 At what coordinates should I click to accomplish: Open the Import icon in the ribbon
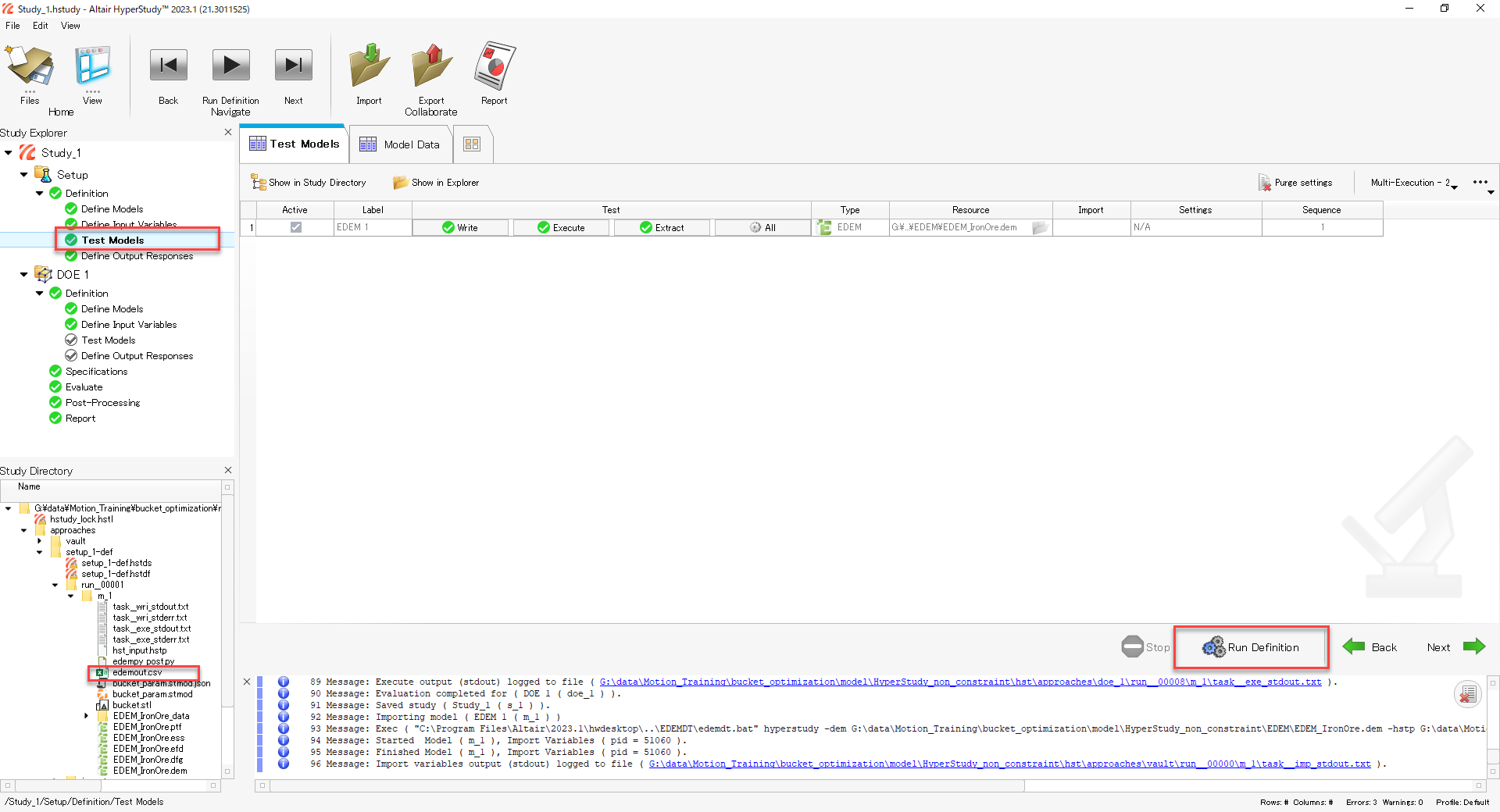369,66
